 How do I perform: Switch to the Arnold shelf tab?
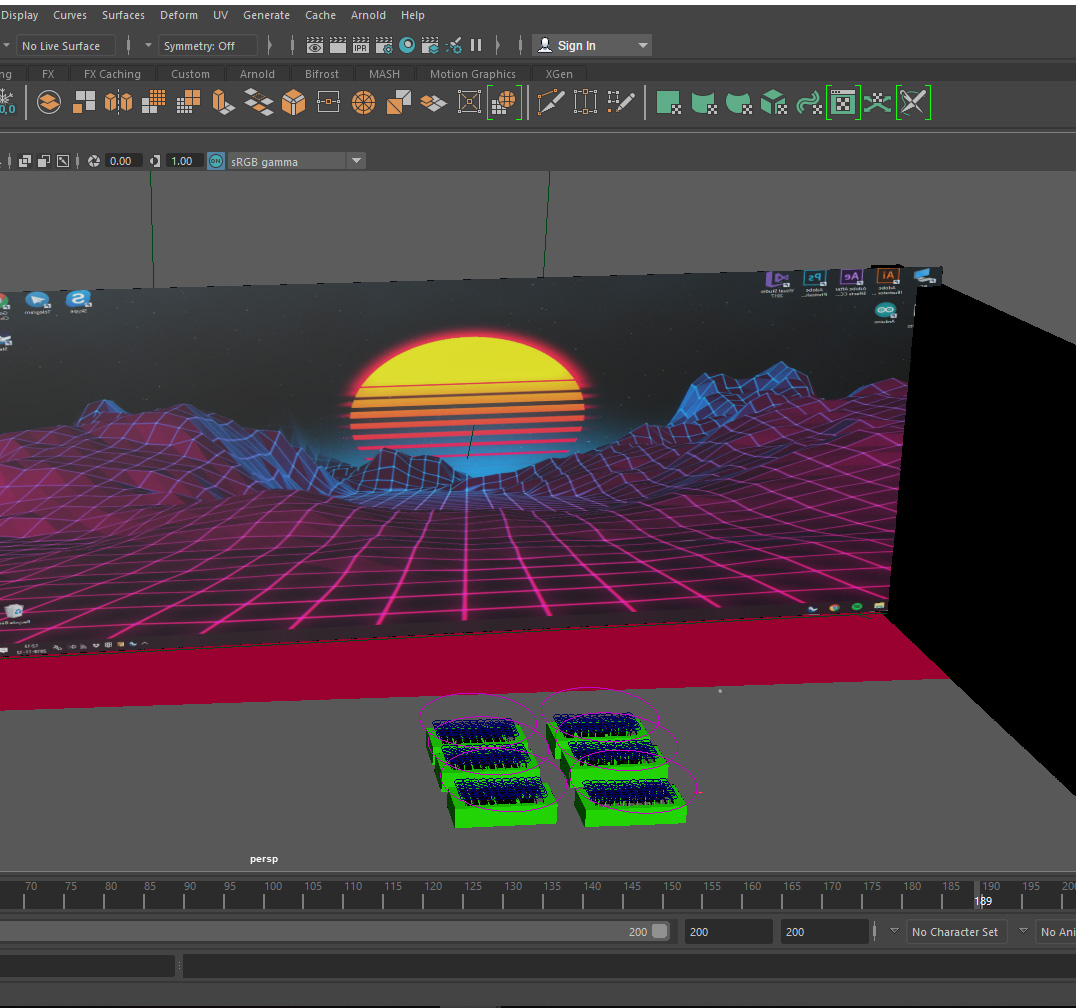point(257,74)
